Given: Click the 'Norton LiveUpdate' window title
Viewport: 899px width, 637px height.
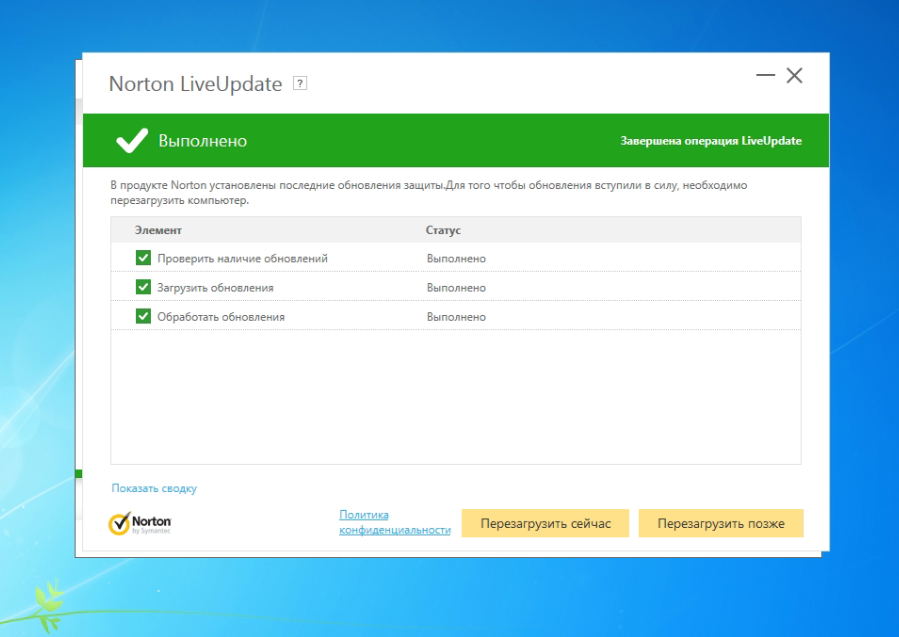Looking at the screenshot, I should click(195, 84).
